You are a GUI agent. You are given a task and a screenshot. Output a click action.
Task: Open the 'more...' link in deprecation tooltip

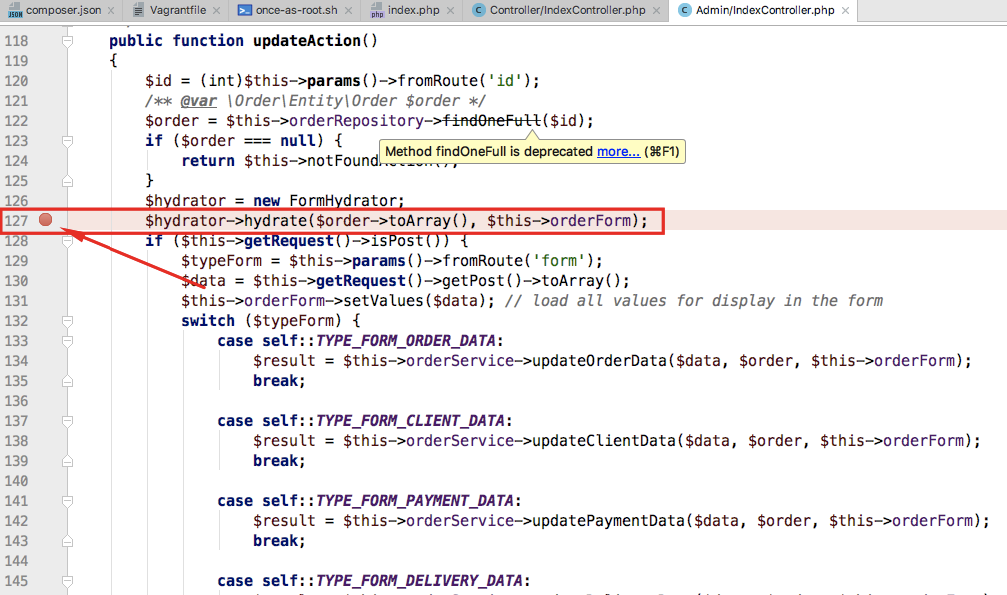(618, 152)
